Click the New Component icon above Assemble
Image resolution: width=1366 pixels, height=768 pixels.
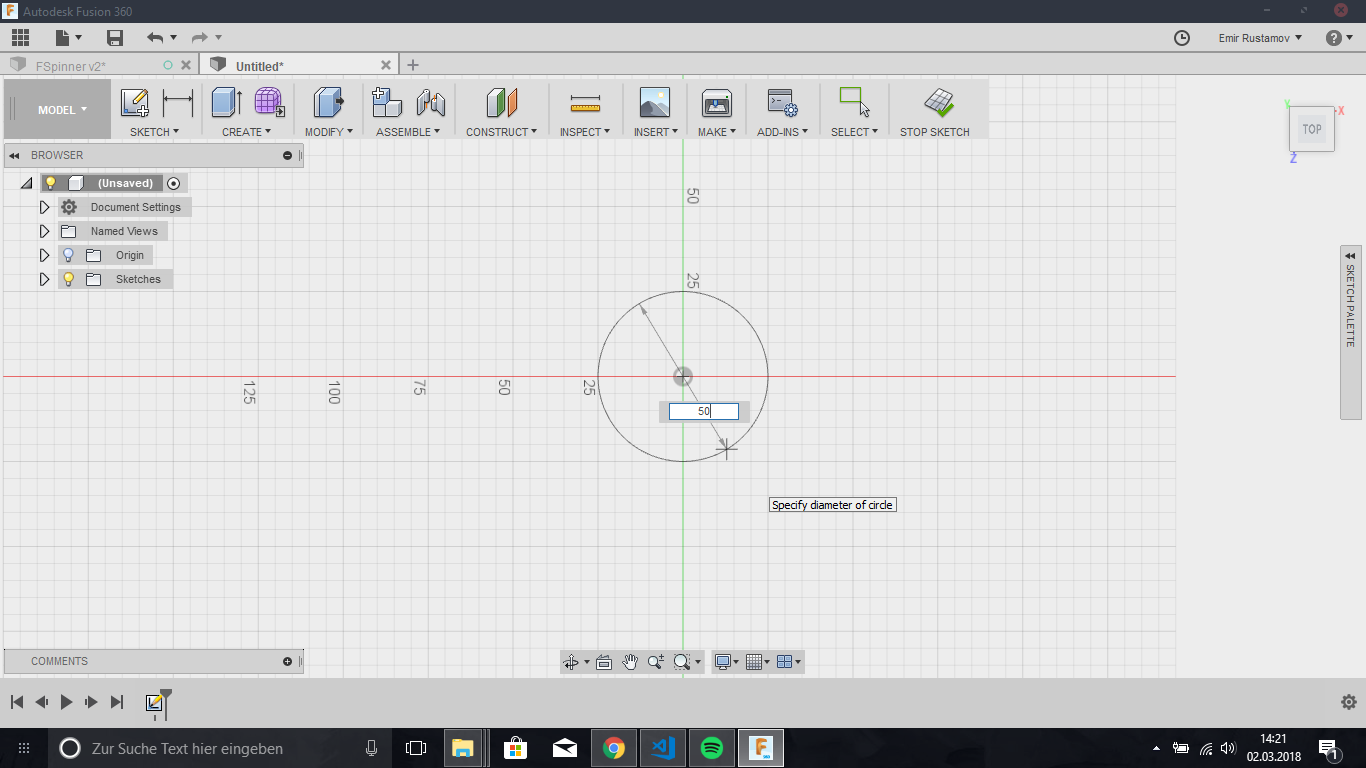(x=387, y=103)
